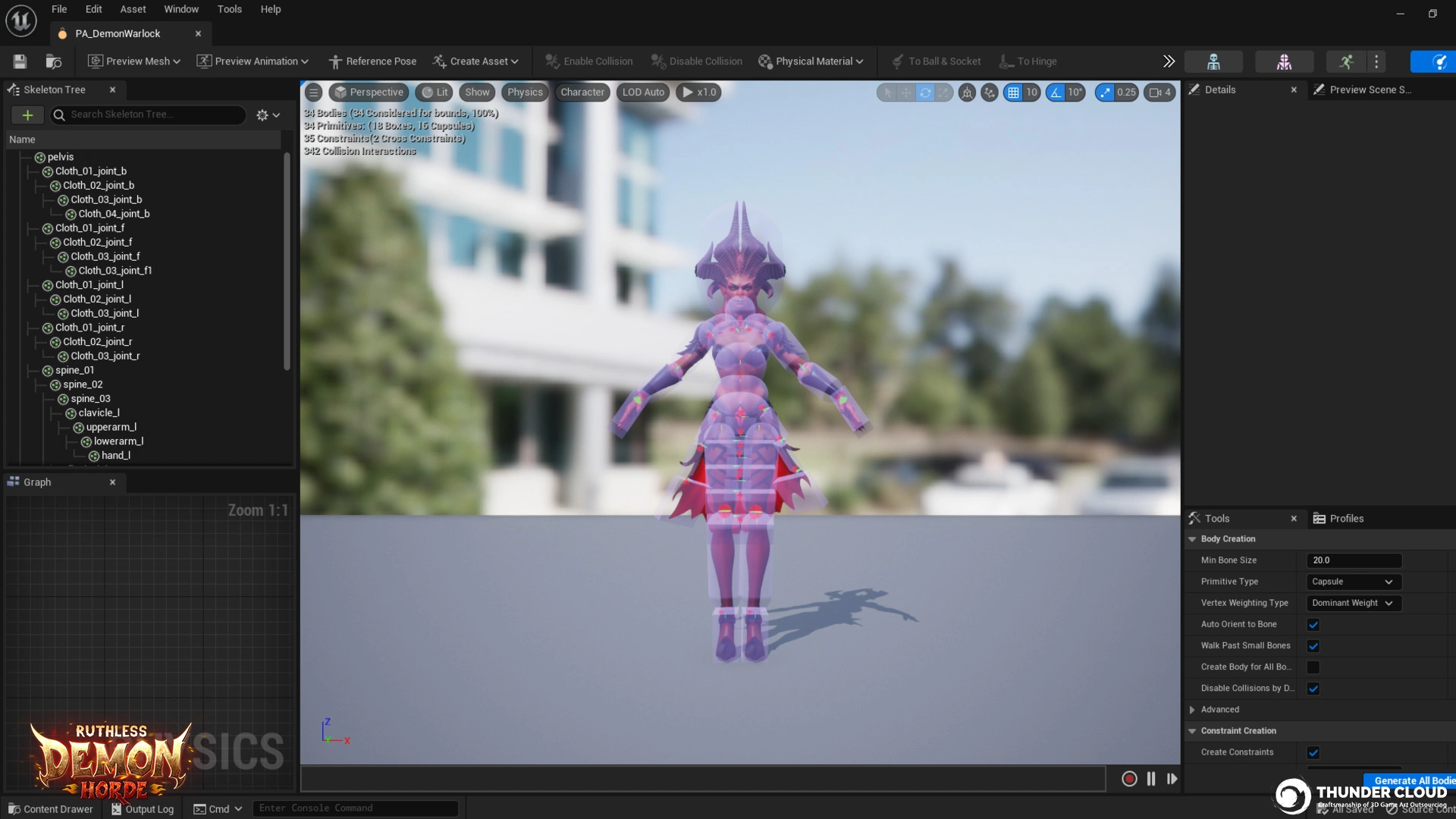Open Cmd console type dropdown
This screenshot has height=819, width=1456.
[218, 809]
